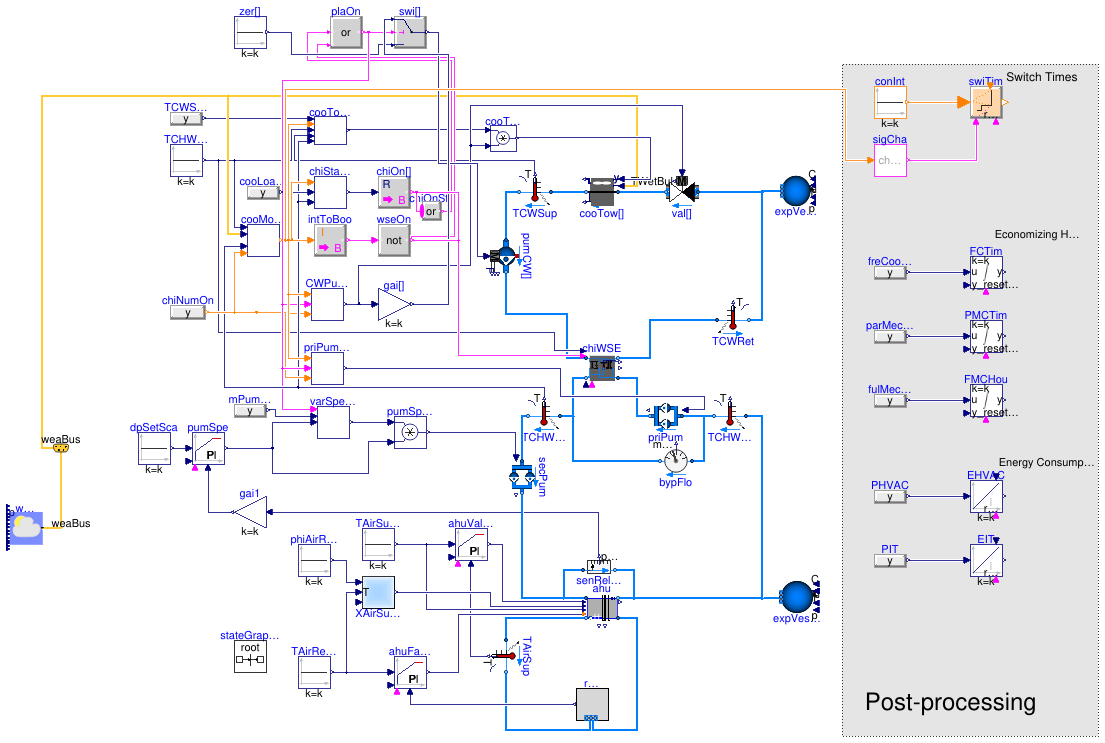Image resolution: width=1105 pixels, height=743 pixels.
Task: Select the FCTim timer block
Action: [987, 272]
